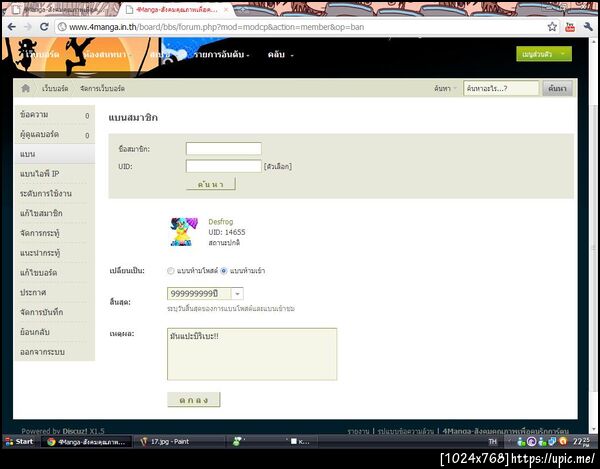This screenshot has height=469, width=600.
Task: Click the เว็บบอร์ด breadcrumb link
Action: (x=55, y=88)
